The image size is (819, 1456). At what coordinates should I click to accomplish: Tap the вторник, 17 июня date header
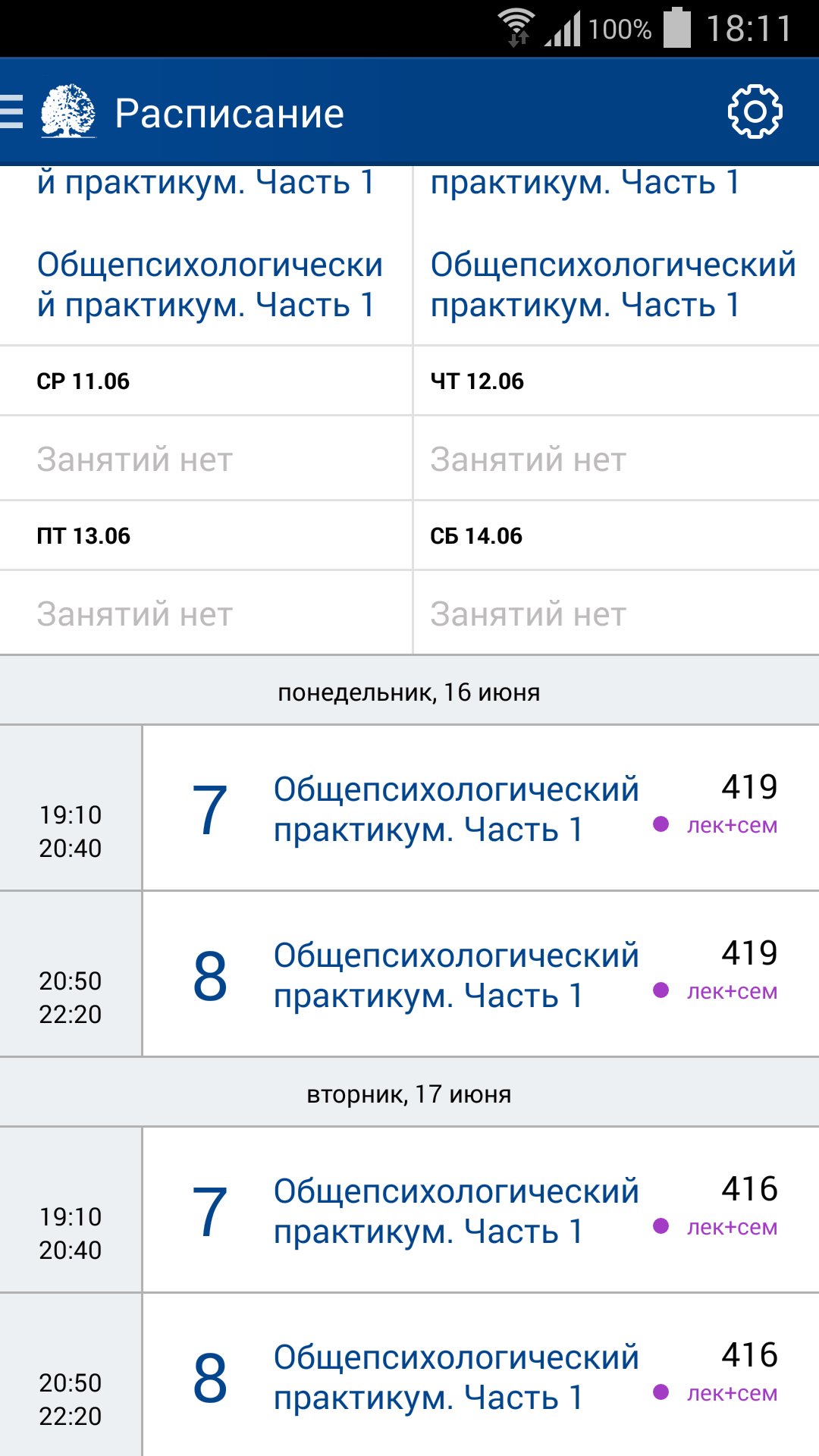pos(409,1094)
